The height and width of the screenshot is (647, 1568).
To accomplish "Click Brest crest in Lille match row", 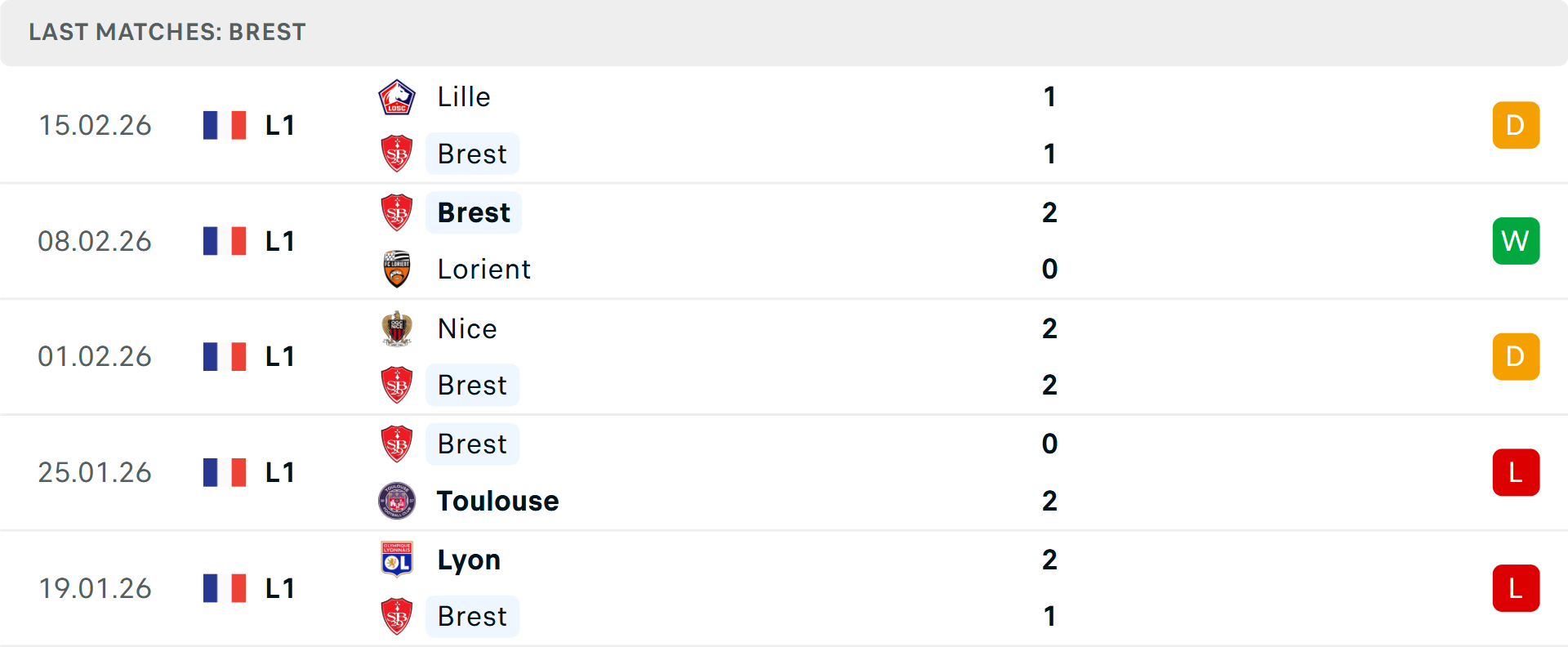I will (x=397, y=154).
